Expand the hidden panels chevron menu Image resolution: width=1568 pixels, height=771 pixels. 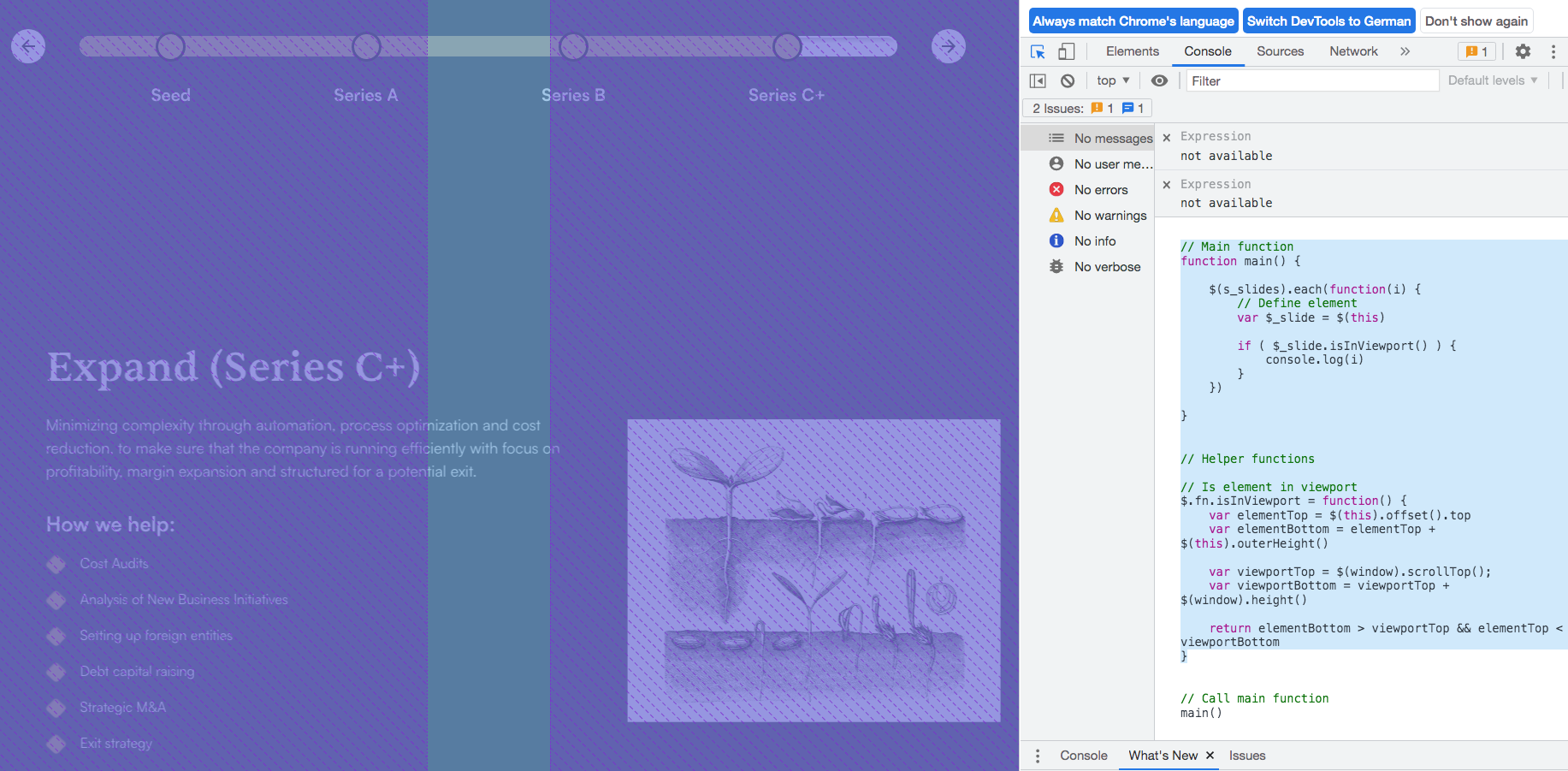point(1405,51)
